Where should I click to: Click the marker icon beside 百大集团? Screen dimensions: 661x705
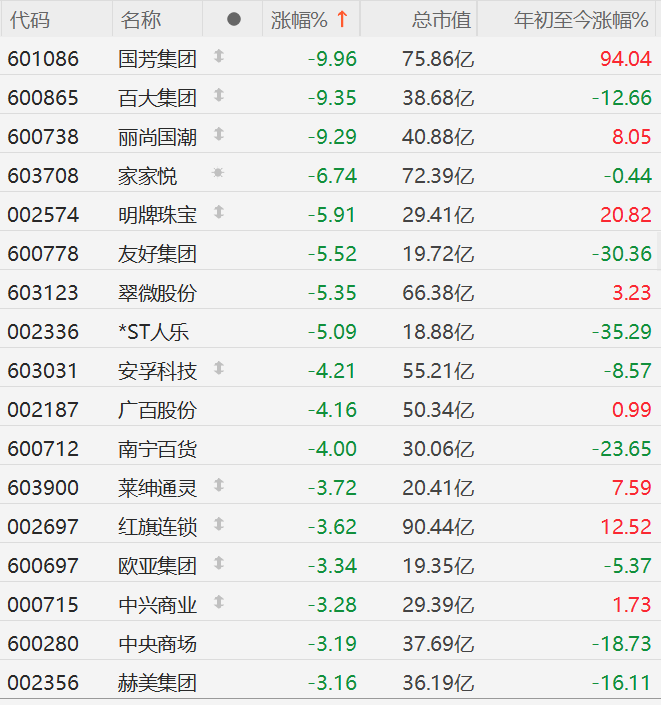219,97
